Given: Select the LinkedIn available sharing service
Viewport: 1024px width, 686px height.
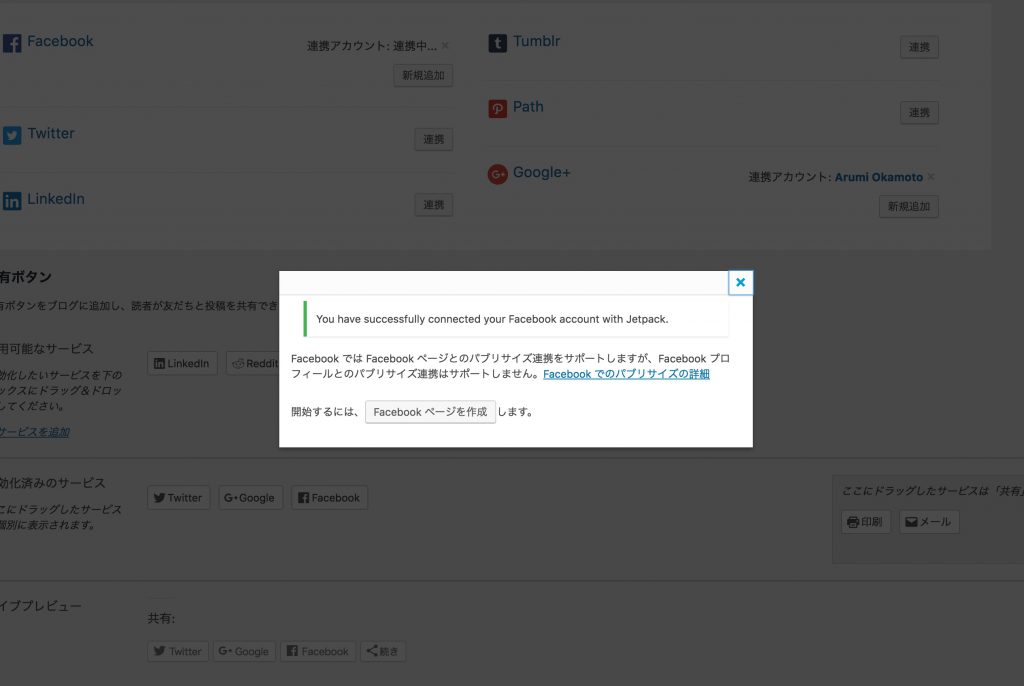Looking at the screenshot, I should coord(182,363).
